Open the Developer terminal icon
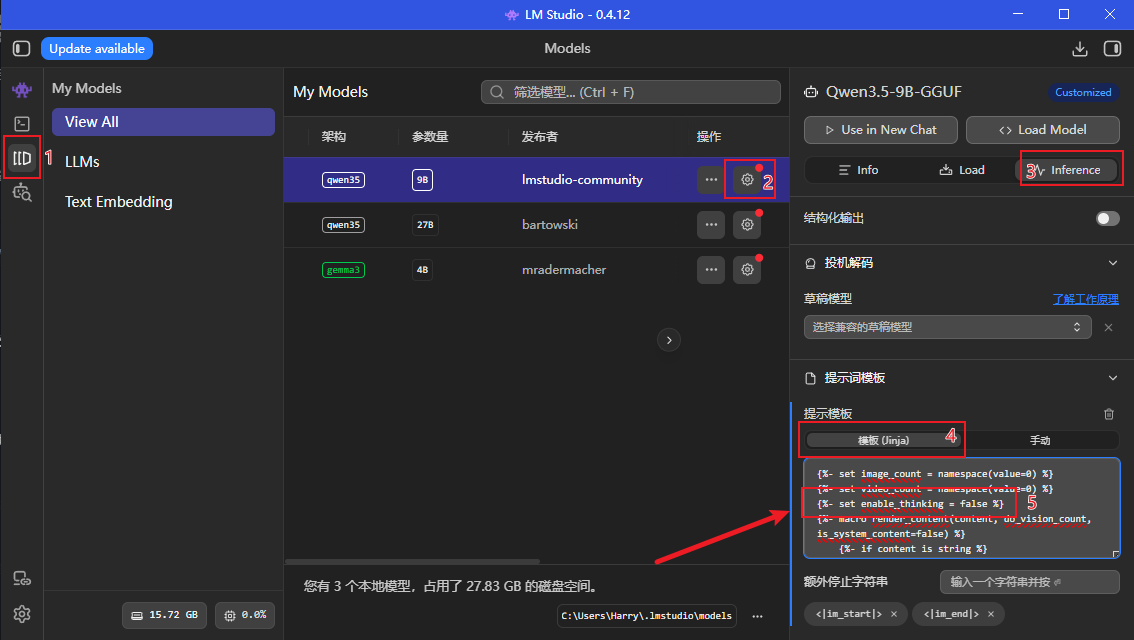This screenshot has height=640, width=1134. click(22, 124)
